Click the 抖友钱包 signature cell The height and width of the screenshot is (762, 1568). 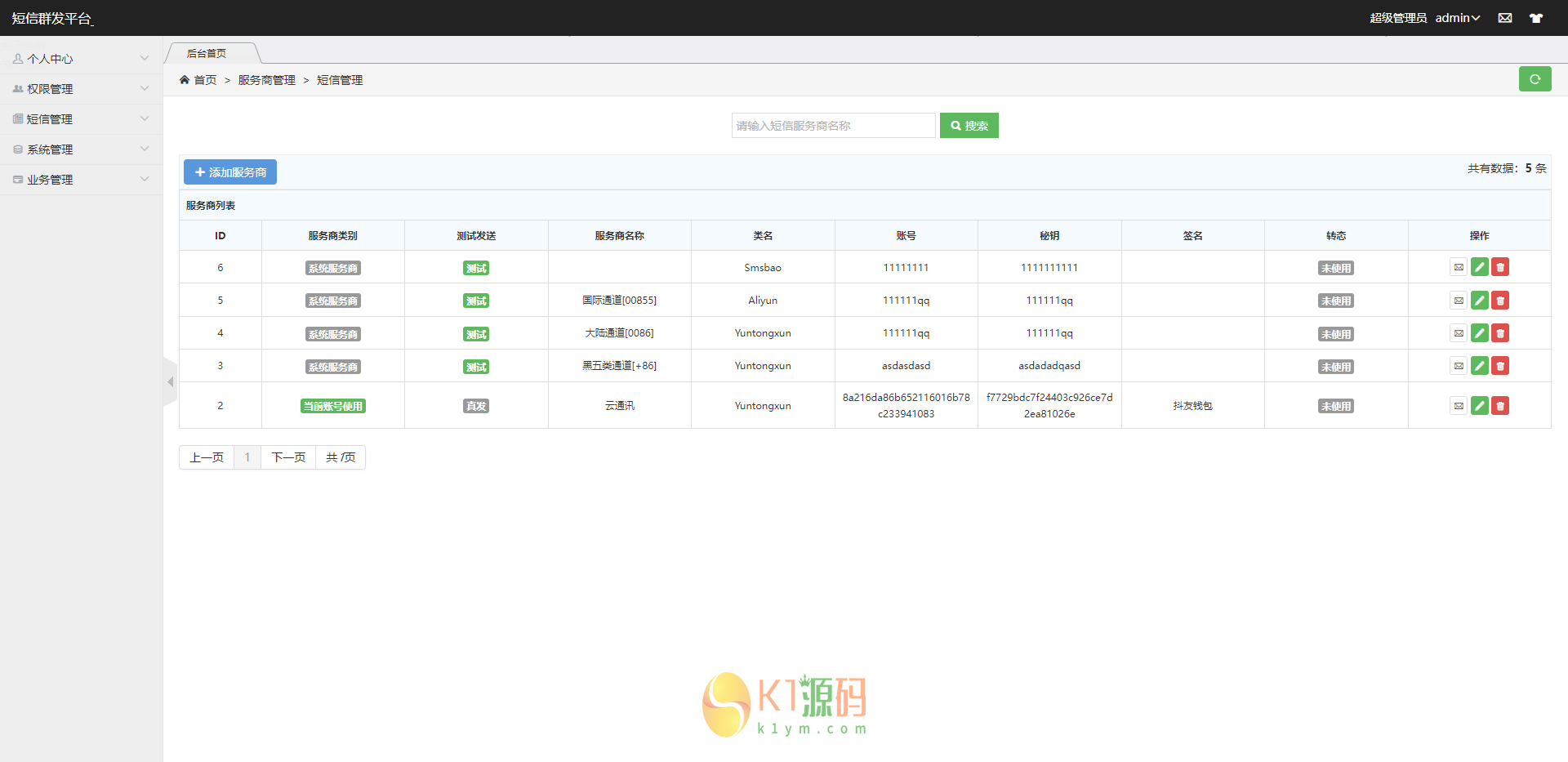(1192, 406)
